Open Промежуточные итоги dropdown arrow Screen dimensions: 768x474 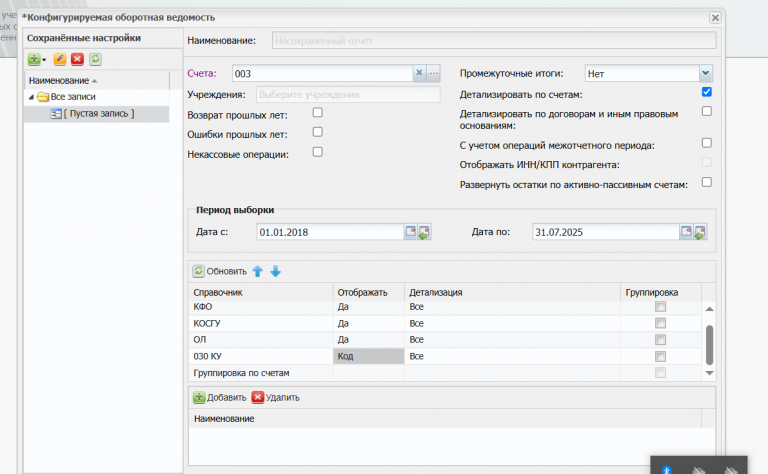pyautogui.click(x=705, y=73)
